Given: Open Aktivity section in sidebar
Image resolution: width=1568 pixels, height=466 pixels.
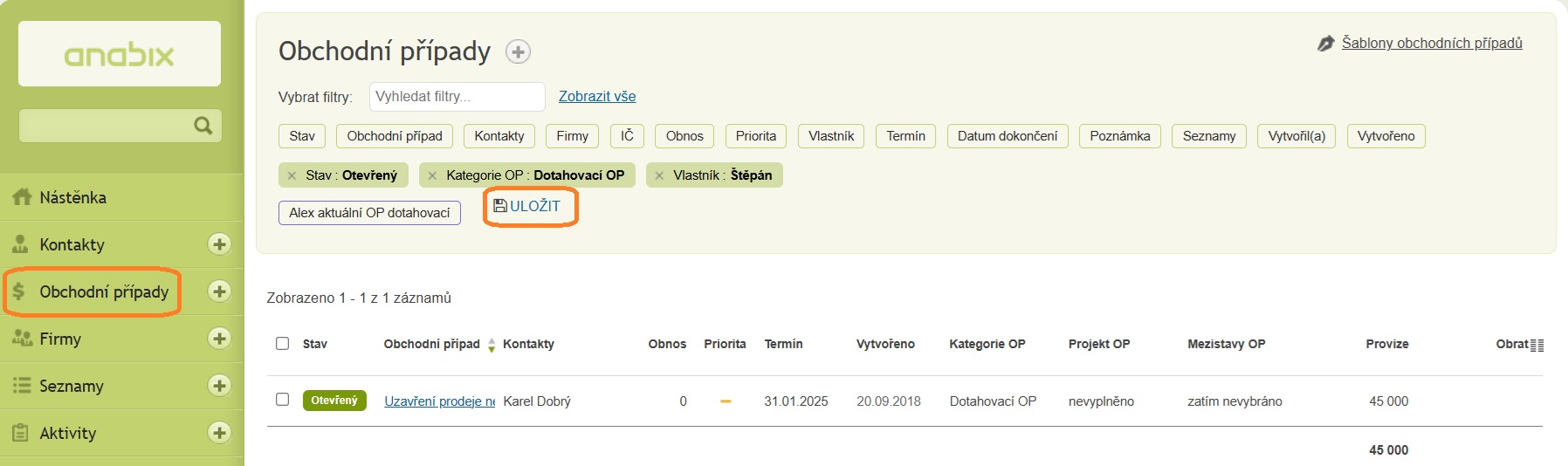Looking at the screenshot, I should (x=68, y=433).
